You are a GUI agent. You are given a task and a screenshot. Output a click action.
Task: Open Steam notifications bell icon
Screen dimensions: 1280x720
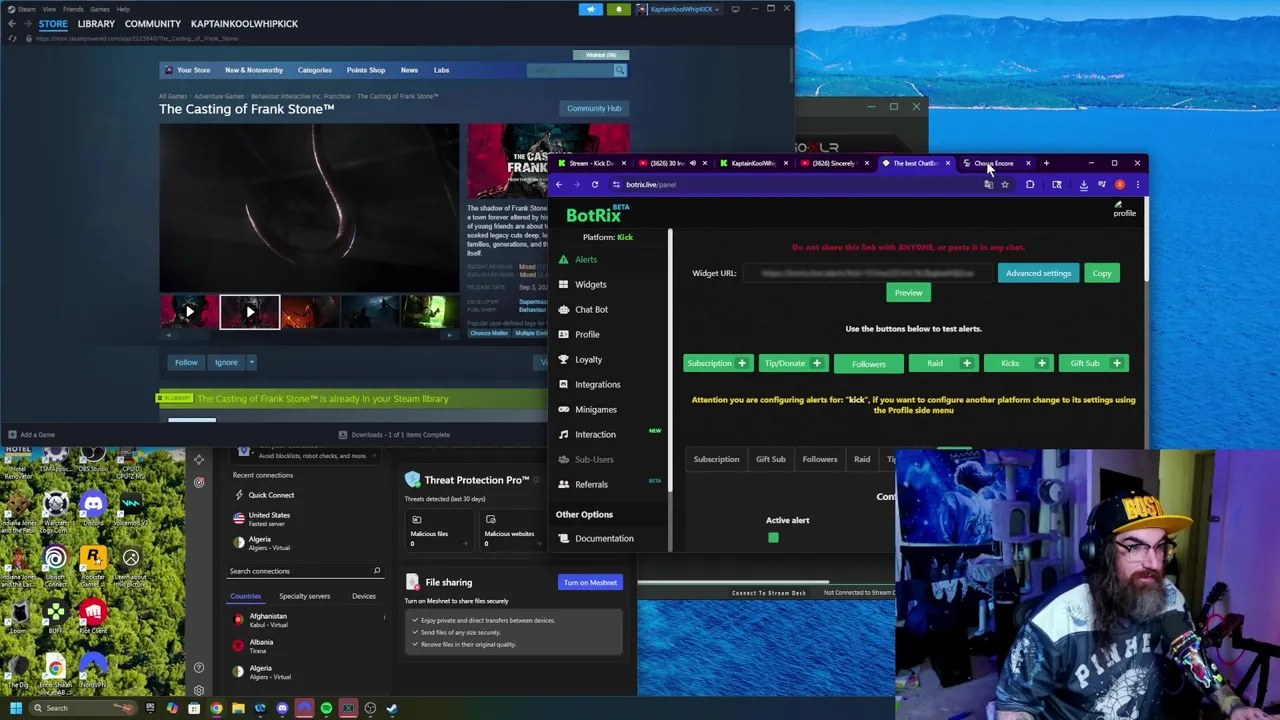click(619, 9)
